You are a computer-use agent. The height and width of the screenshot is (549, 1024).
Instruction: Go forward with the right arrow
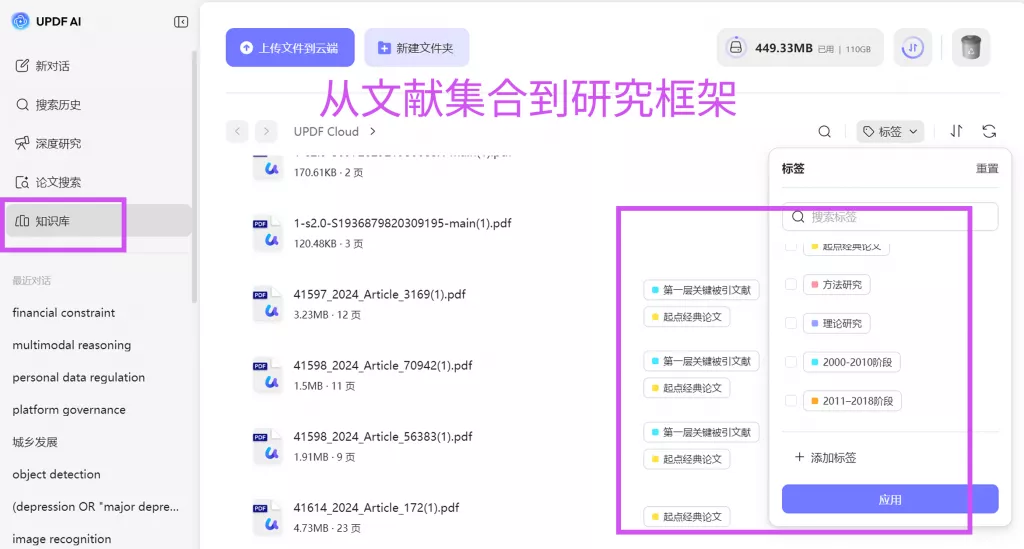[266, 131]
